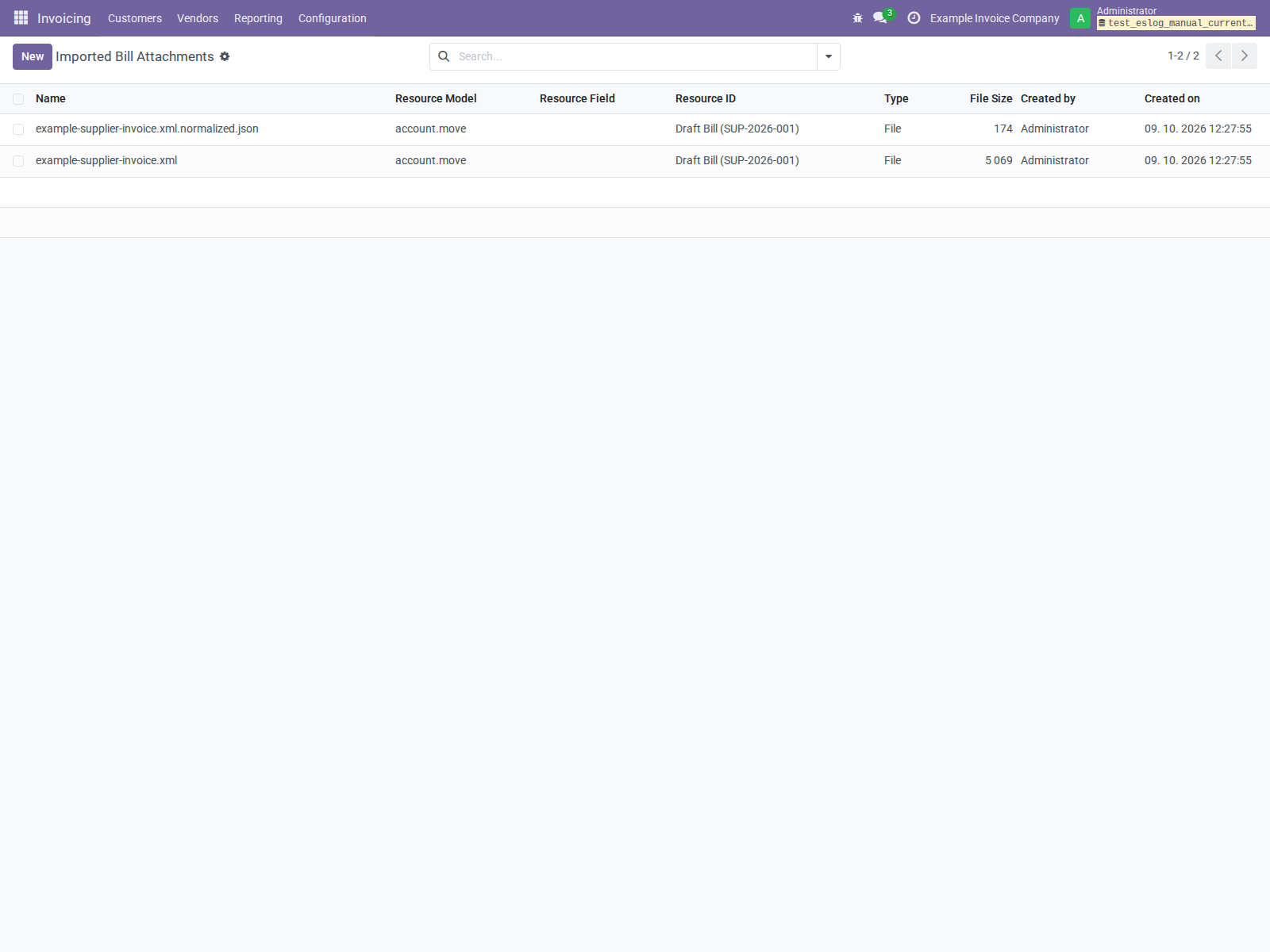Click Draft Bill cell in normalized.json row
Image resolution: width=1270 pixels, height=952 pixels.
(x=737, y=129)
